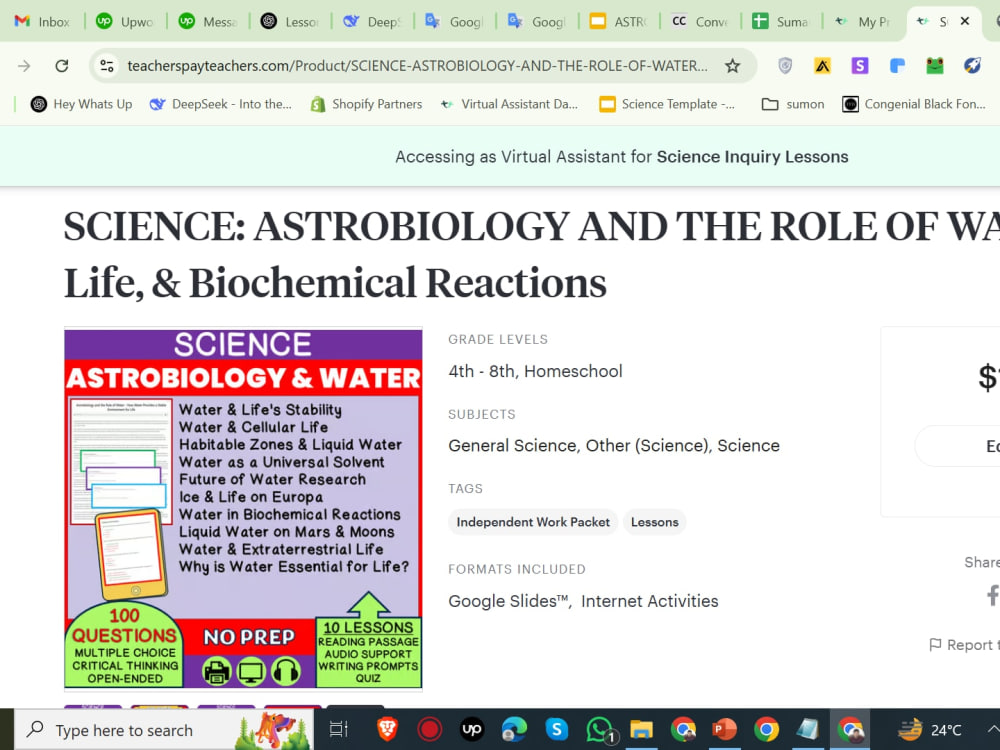
Task: Open the blue square-logo extension icon
Action: point(897,66)
